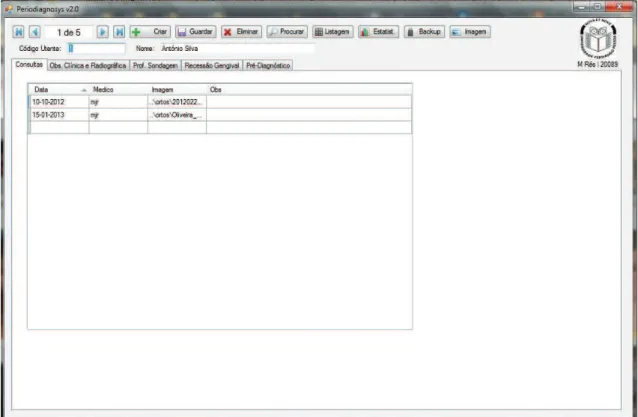Switch to Obs. Clínica e Radiográfica tab
The height and width of the screenshot is (417, 638).
88,65
